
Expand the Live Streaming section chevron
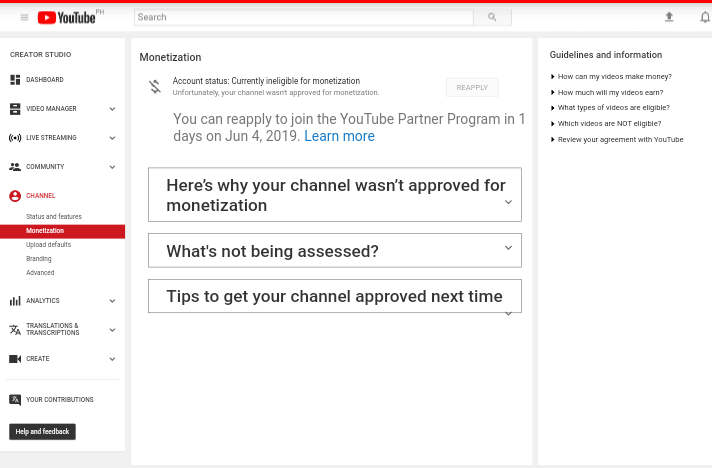pos(112,138)
